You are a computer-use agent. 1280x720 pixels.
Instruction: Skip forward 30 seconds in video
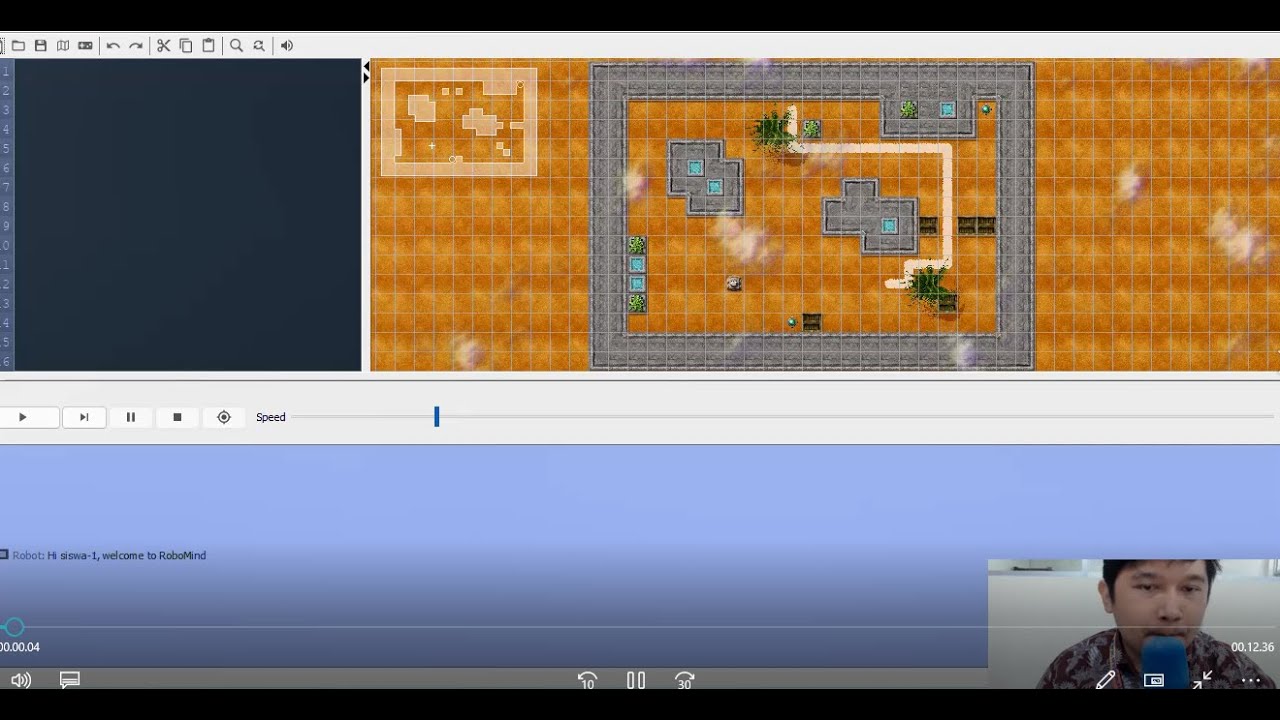click(x=684, y=680)
